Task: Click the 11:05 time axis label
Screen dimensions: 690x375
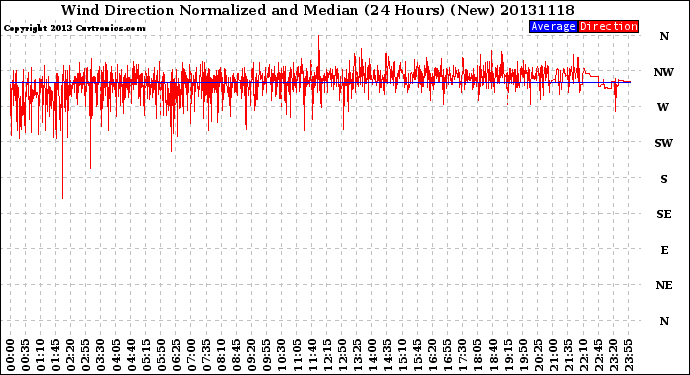Action: pos(297,355)
